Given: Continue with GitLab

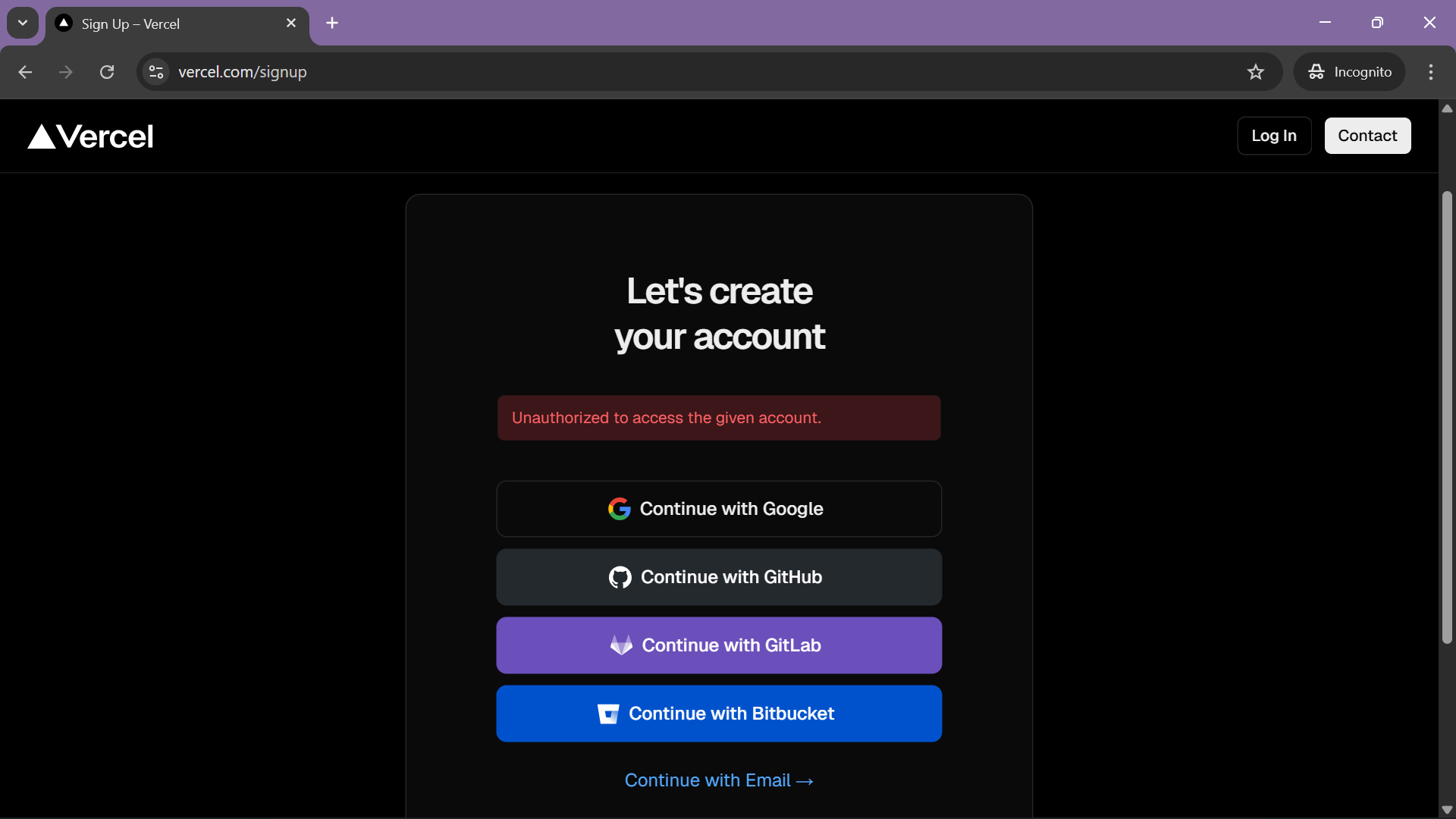Looking at the screenshot, I should (x=719, y=645).
